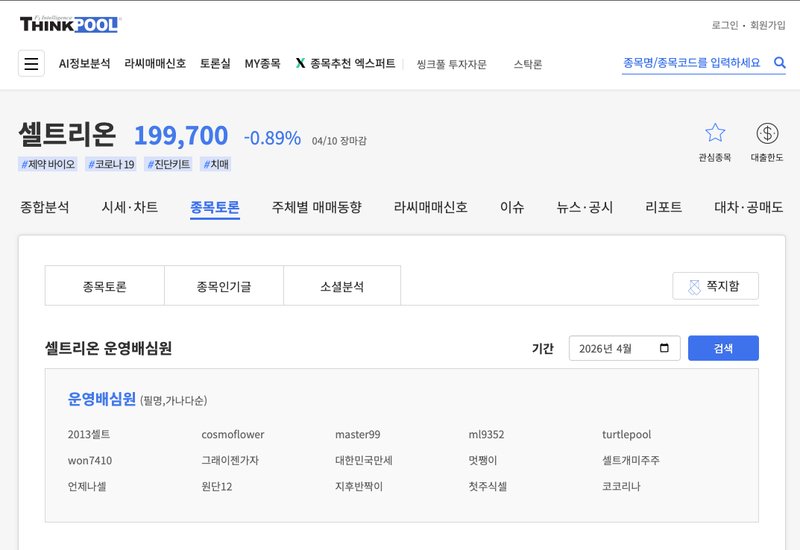Open 라씨매매신호 in top navigation
Screen dimensions: 800x550
(155, 63)
